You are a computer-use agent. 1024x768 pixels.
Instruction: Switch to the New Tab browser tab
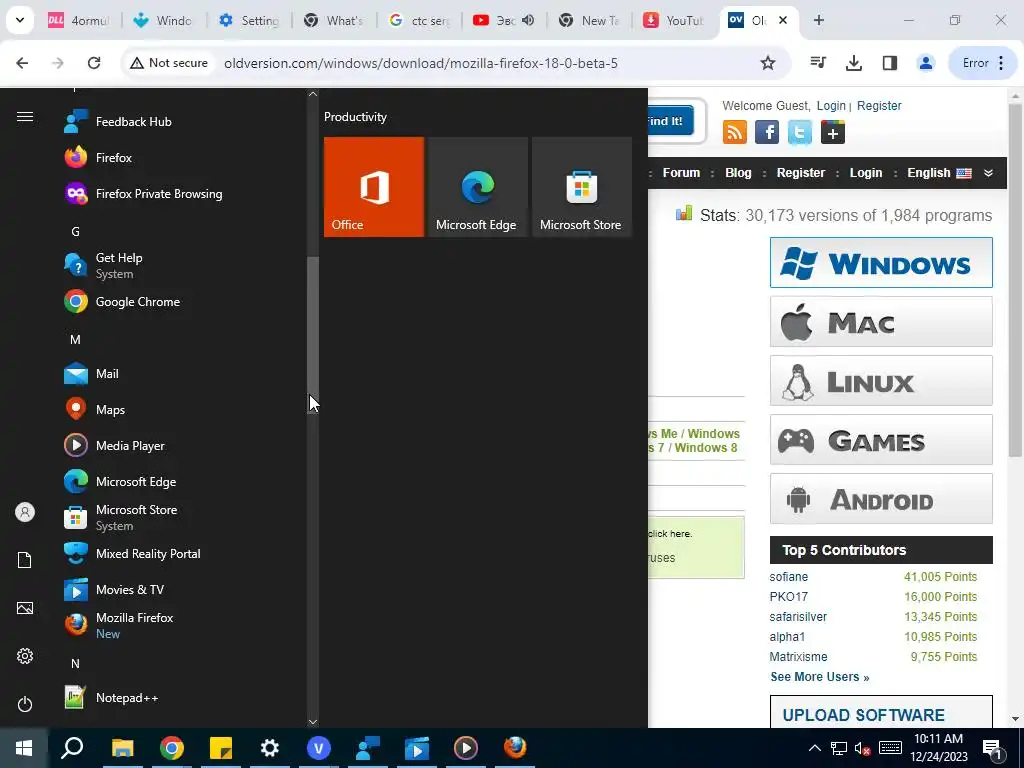590,20
